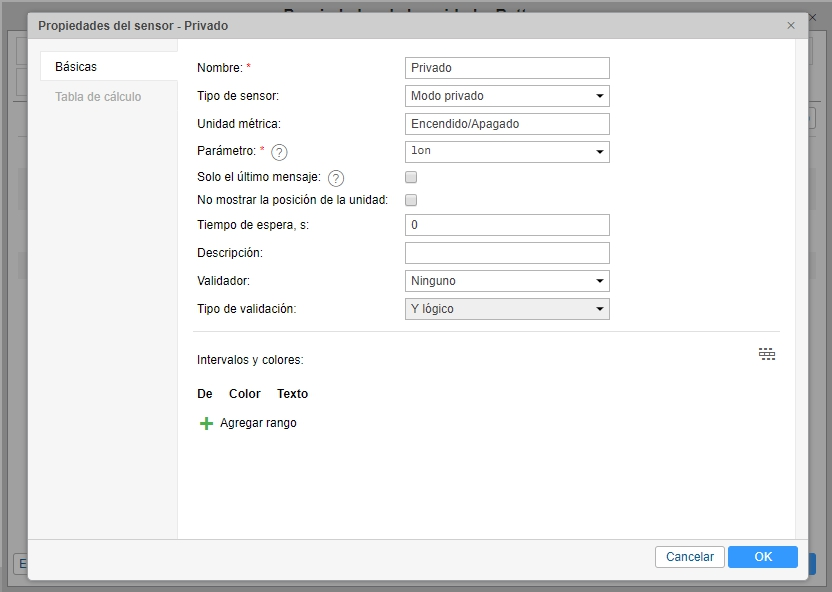The image size is (832, 592).
Task: Click the Tiempo de espera field showing 0
Action: click(x=505, y=225)
